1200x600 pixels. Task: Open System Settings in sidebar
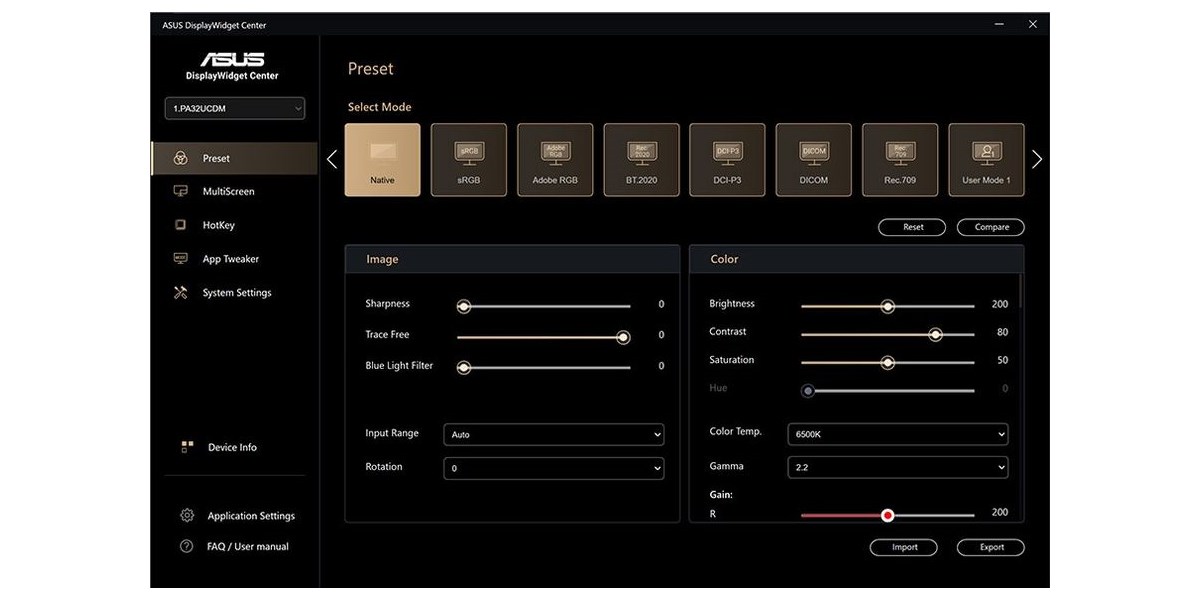click(234, 293)
